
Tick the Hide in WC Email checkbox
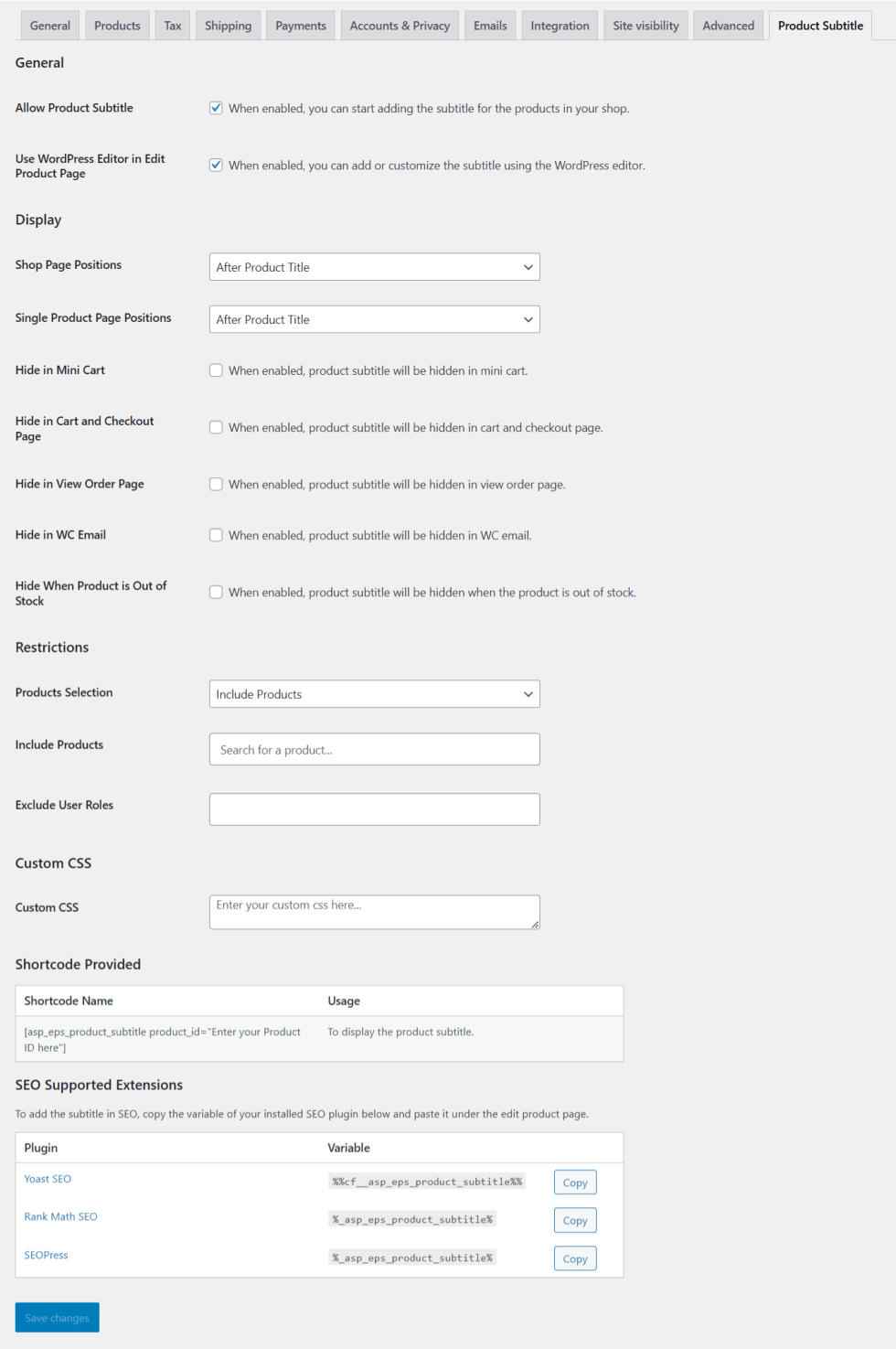pyautogui.click(x=216, y=535)
